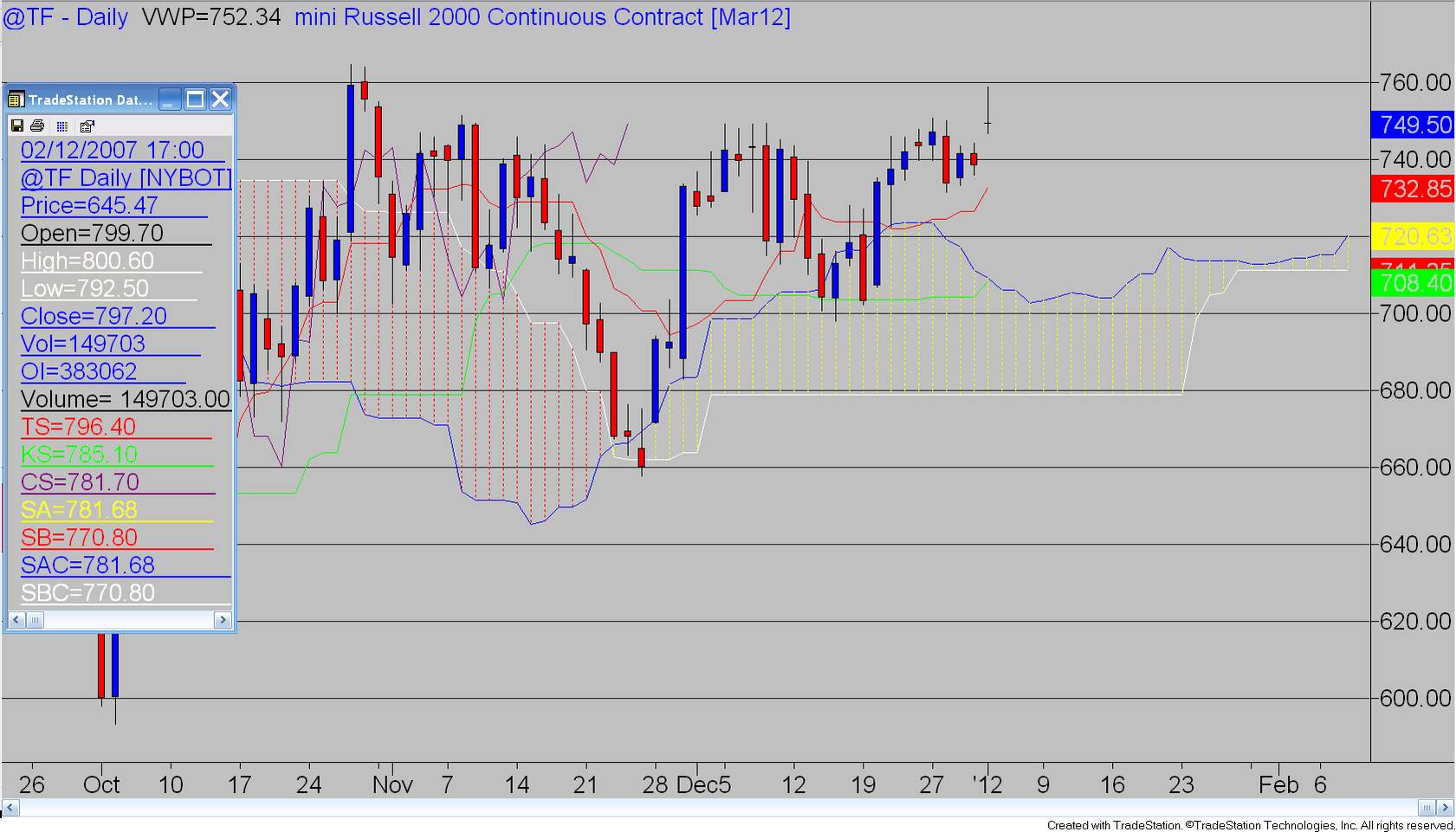
Task: Click the printer icon in Data Window toolbar
Action: tap(37, 126)
